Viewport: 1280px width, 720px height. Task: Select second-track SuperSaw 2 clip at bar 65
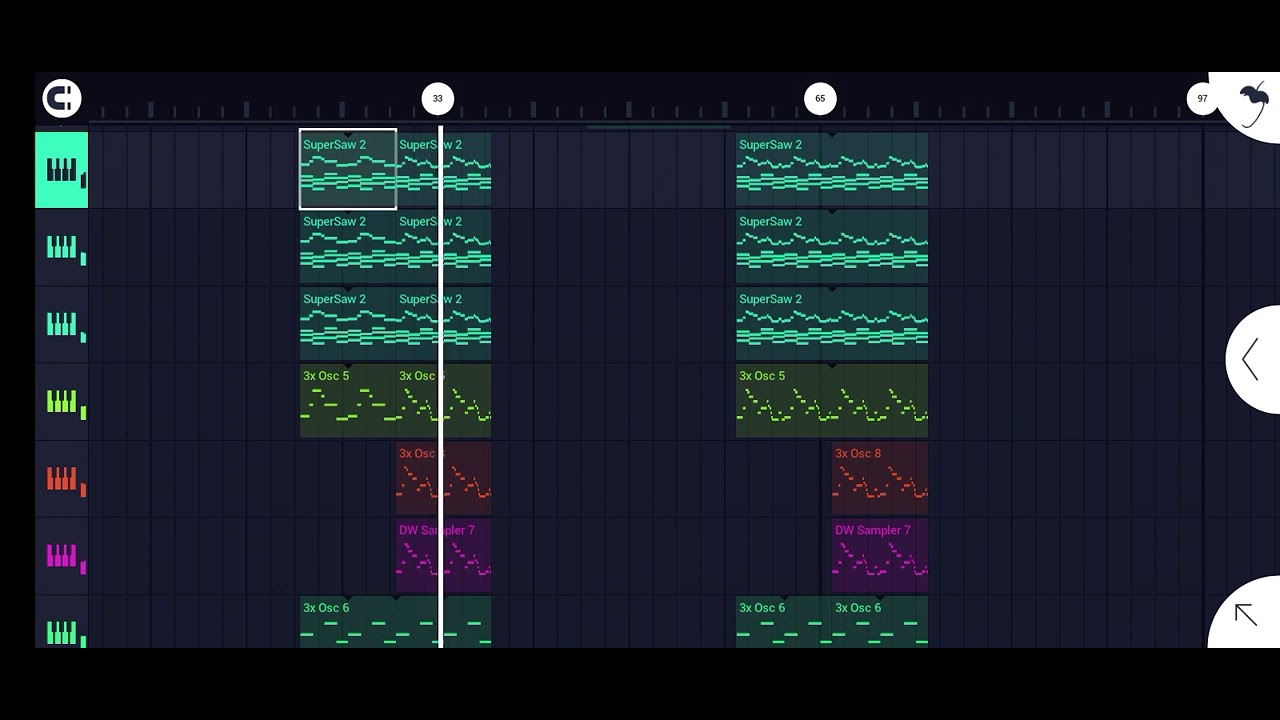click(x=832, y=247)
